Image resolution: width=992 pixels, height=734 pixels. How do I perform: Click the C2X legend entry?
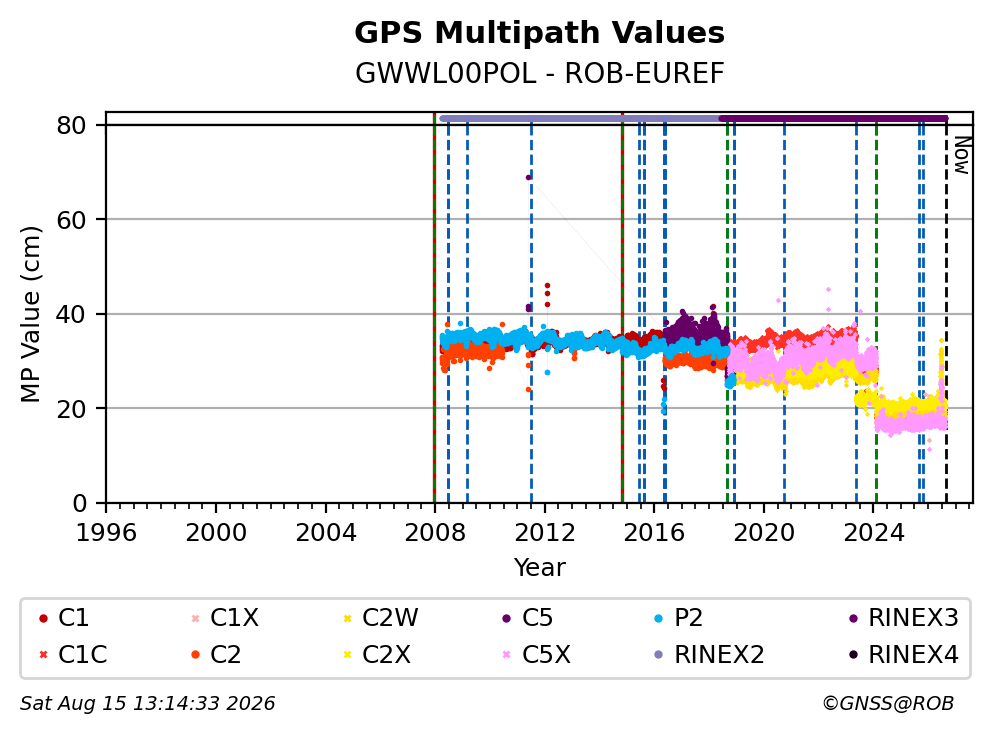coord(377,654)
